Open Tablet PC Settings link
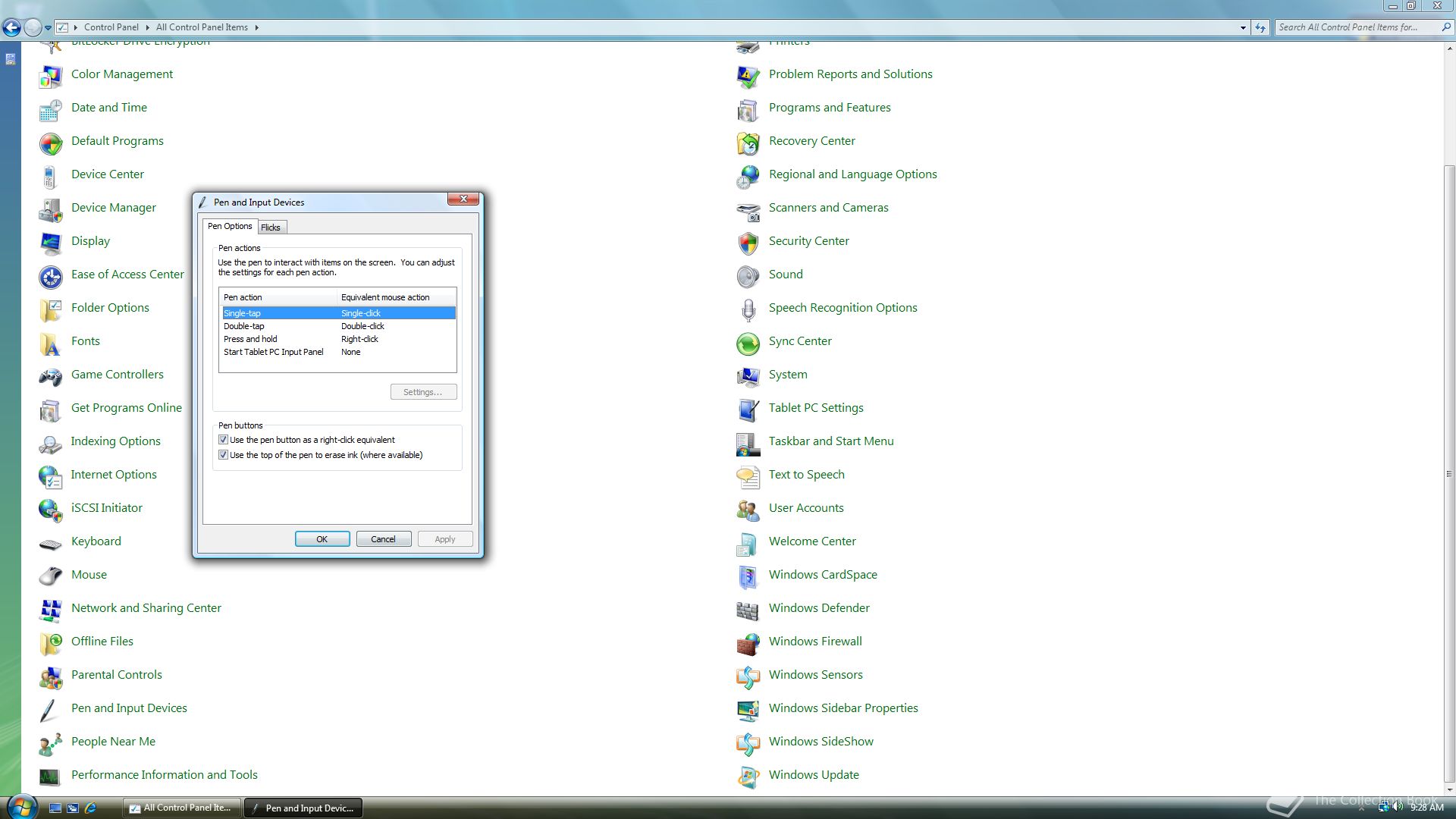Screen dimensions: 1456x819 [x=816, y=408]
